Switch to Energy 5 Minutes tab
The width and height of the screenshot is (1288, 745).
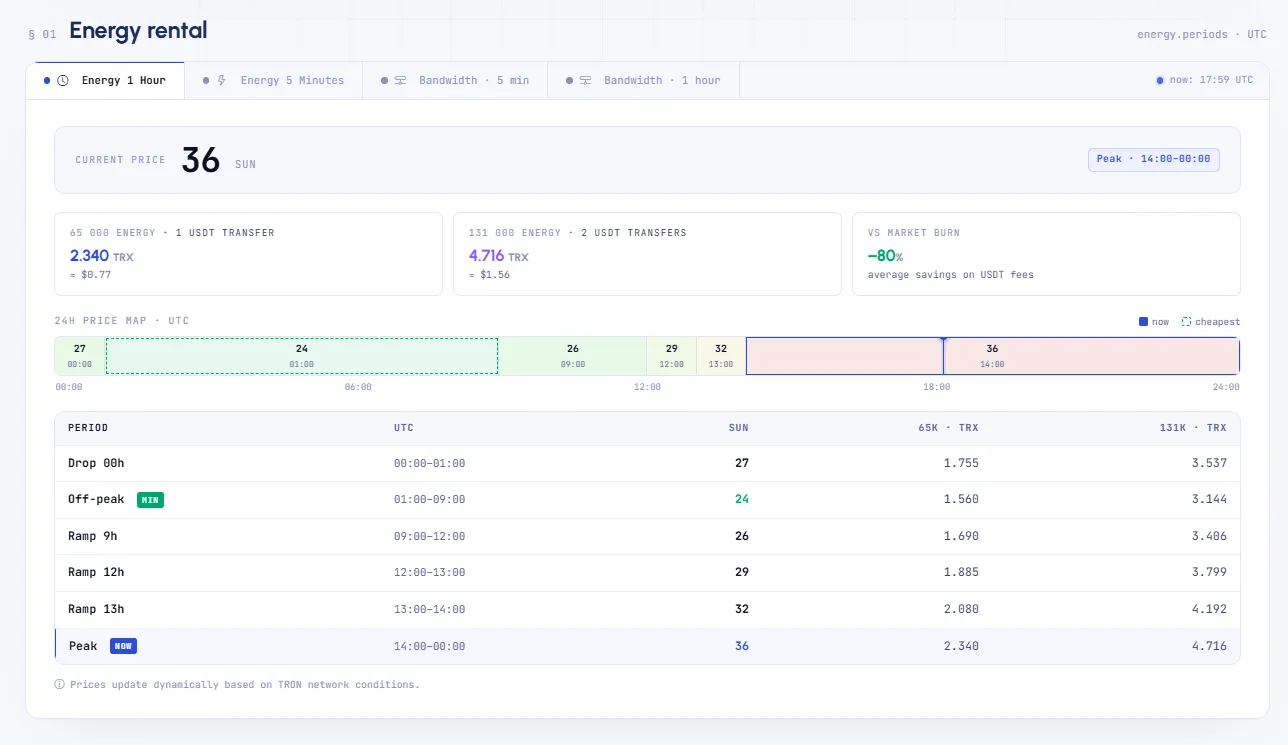pyautogui.click(x=274, y=80)
